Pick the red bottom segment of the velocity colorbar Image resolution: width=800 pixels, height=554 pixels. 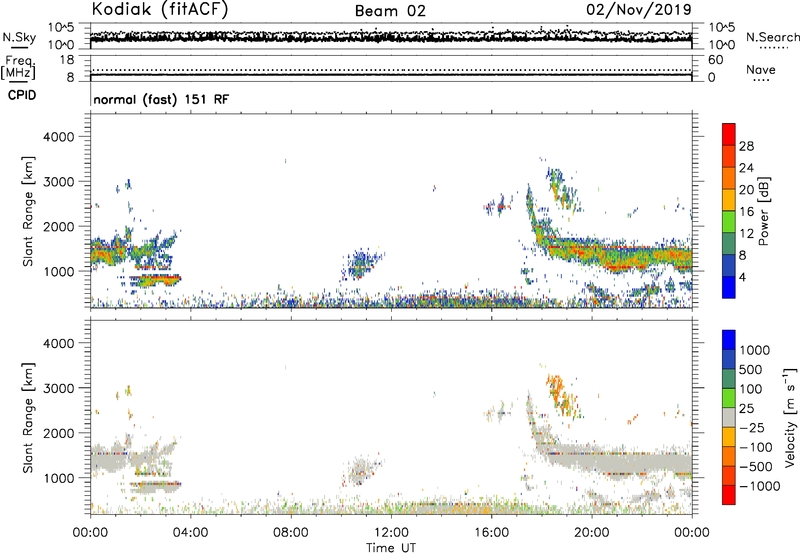point(729,495)
